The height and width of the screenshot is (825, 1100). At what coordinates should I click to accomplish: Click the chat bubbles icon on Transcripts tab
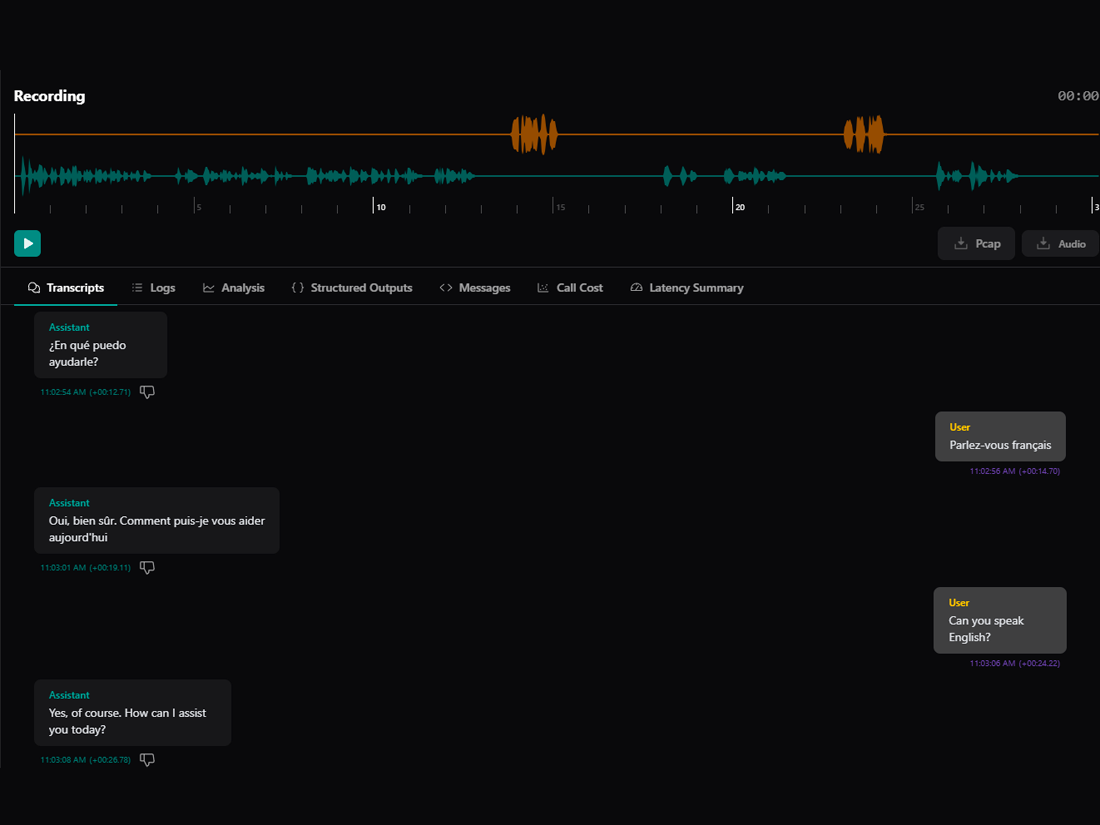pyautogui.click(x=34, y=288)
